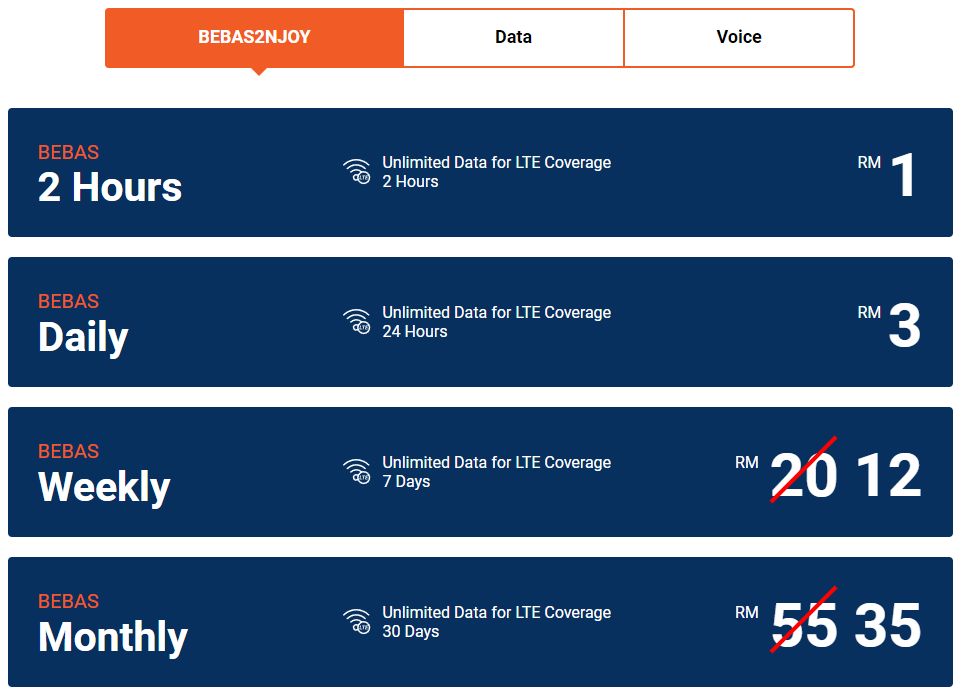Click the '7 Days' coverage description
Viewport: 962px width, 695px height.
(406, 482)
